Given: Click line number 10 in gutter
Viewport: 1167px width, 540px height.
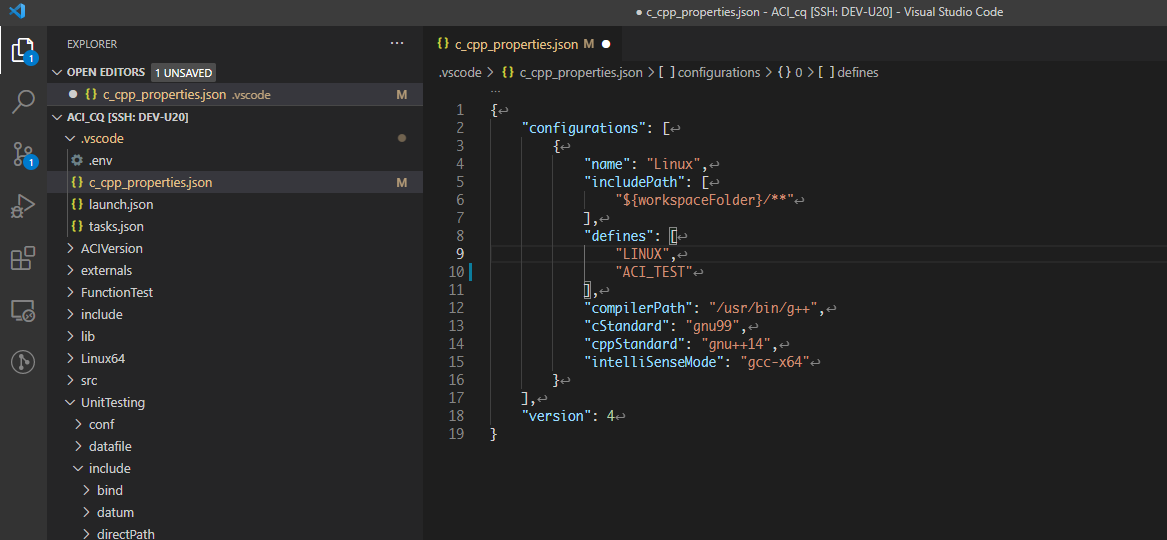Looking at the screenshot, I should (456, 271).
